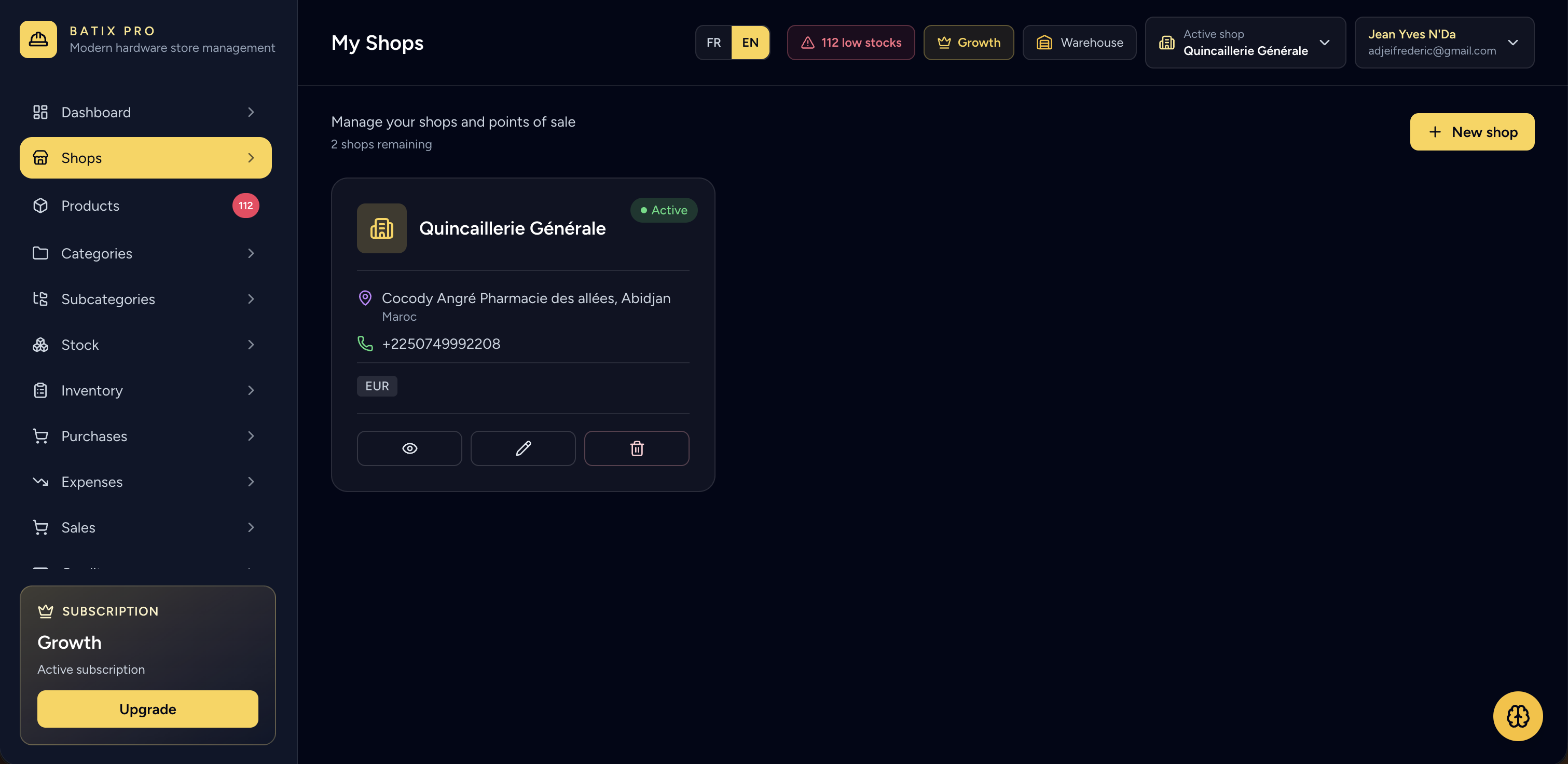Click the green phone icon on shop card
The height and width of the screenshot is (764, 1568).
pos(365,344)
